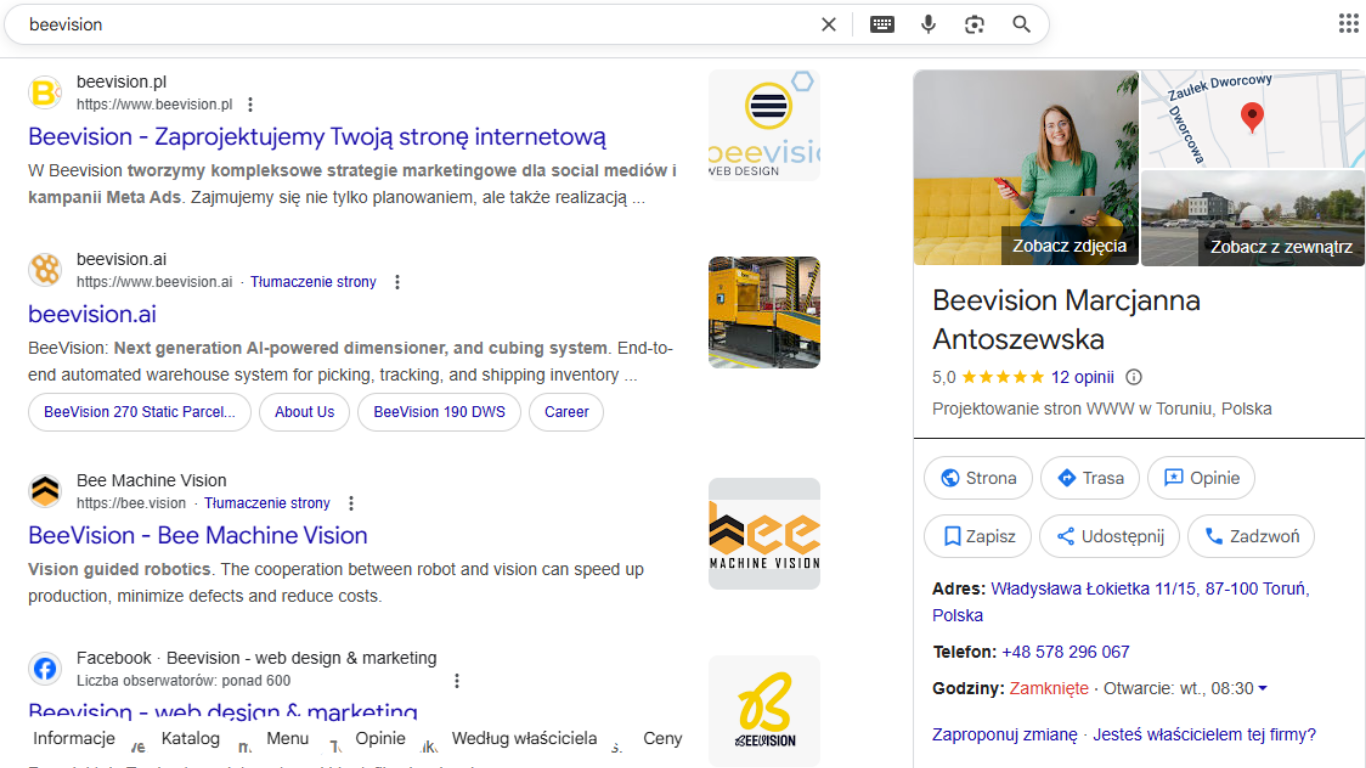Open the 'Zobacz z zewnątrz' street view photo
The width and height of the screenshot is (1366, 768).
tap(1253, 218)
